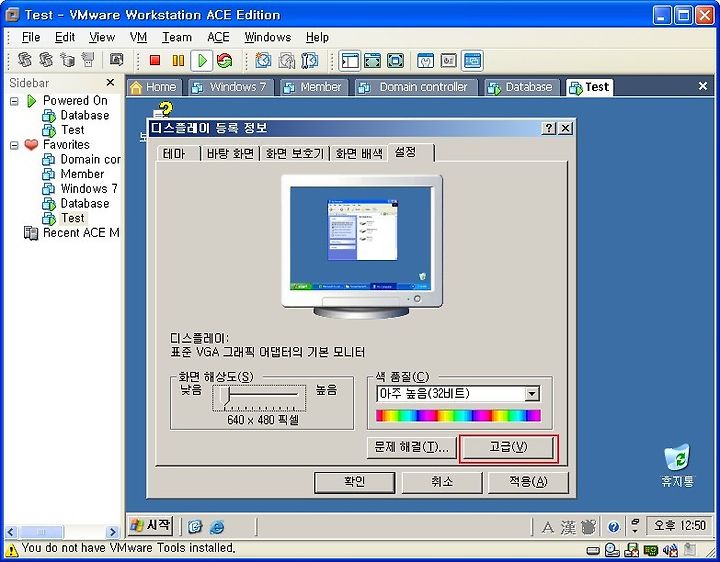Open the Windows menu
This screenshot has height=562, width=720.
(268, 37)
